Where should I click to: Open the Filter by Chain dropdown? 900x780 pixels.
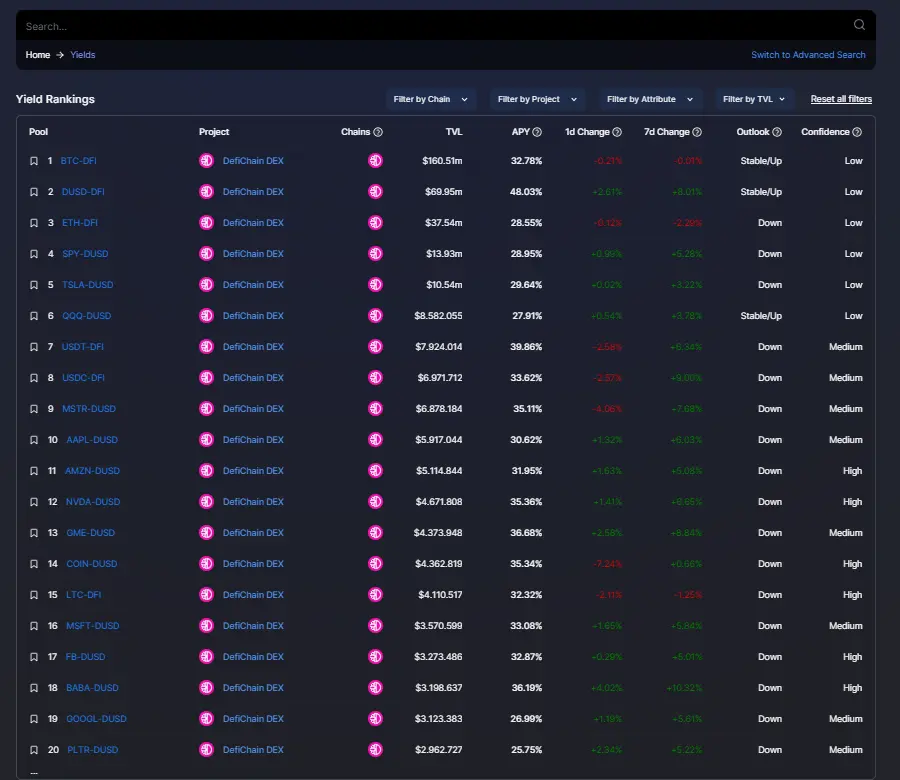(x=430, y=99)
